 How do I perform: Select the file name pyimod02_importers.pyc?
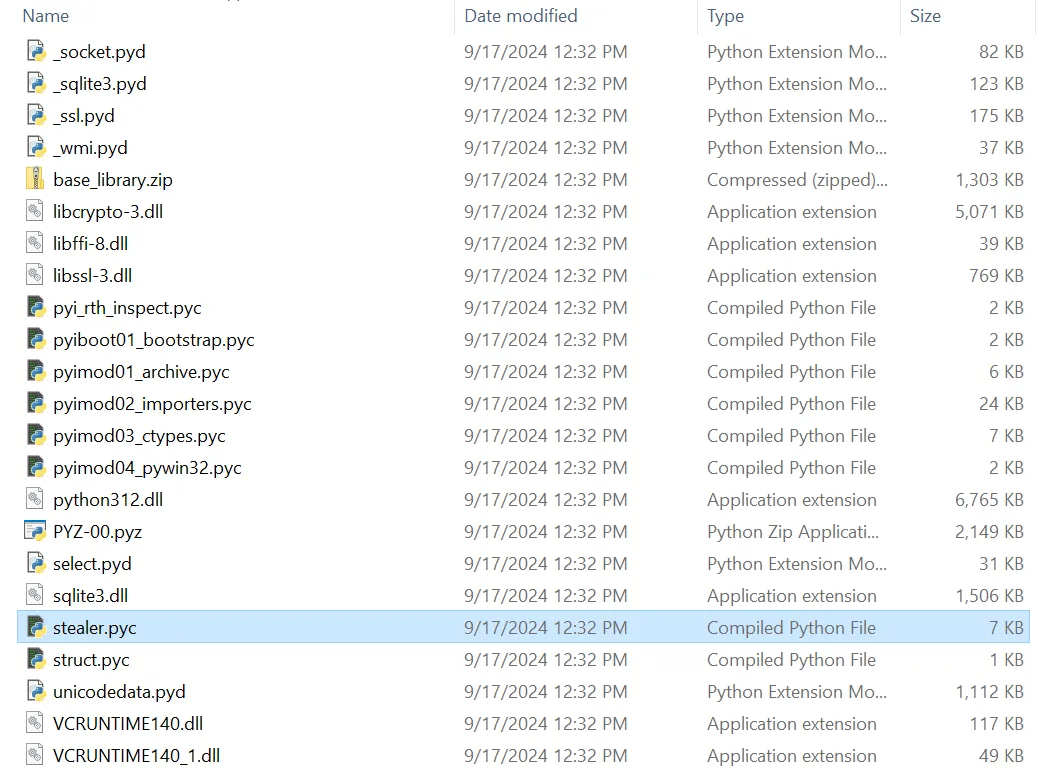(152, 404)
